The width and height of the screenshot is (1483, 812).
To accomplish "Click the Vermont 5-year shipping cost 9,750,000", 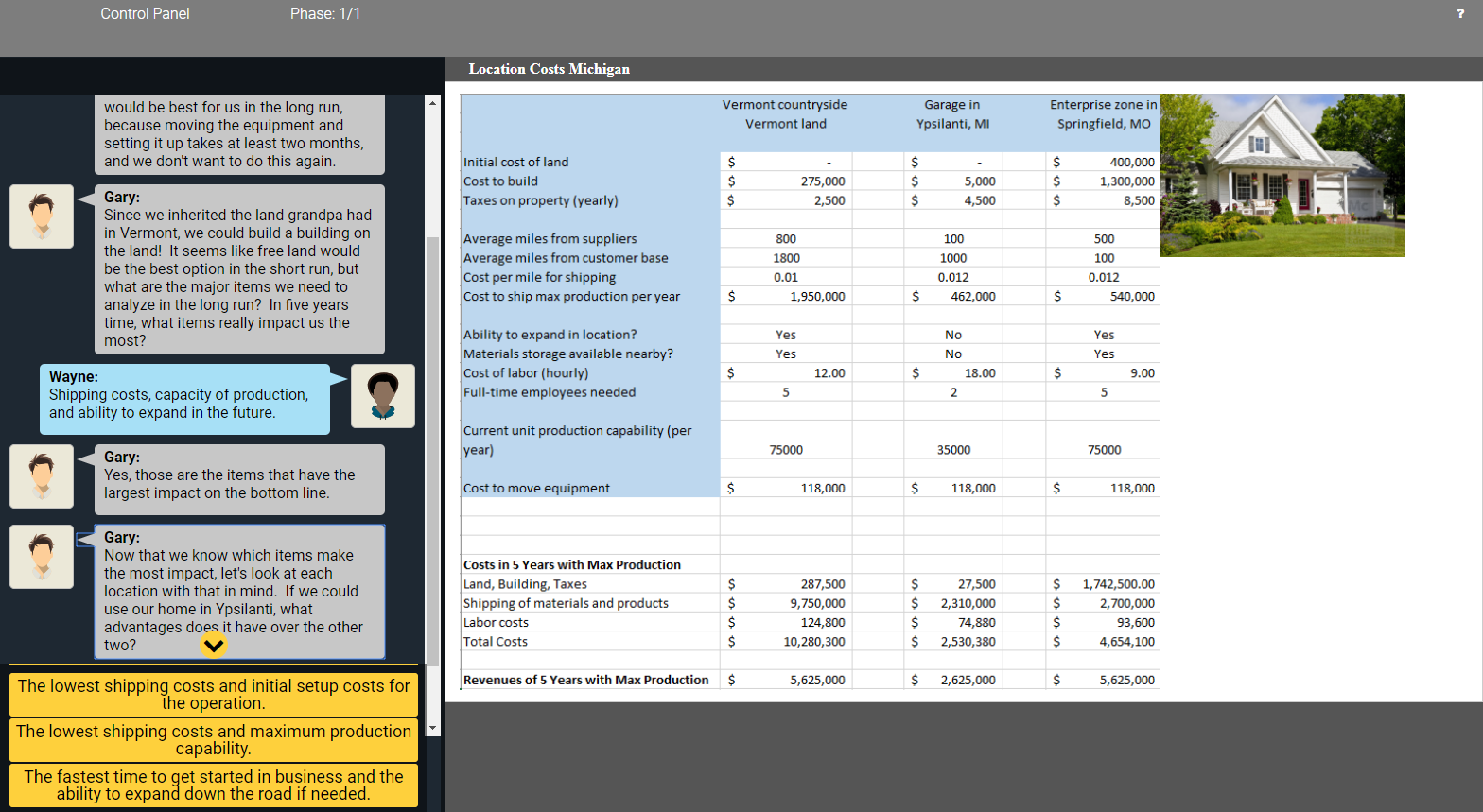I will pos(818,603).
